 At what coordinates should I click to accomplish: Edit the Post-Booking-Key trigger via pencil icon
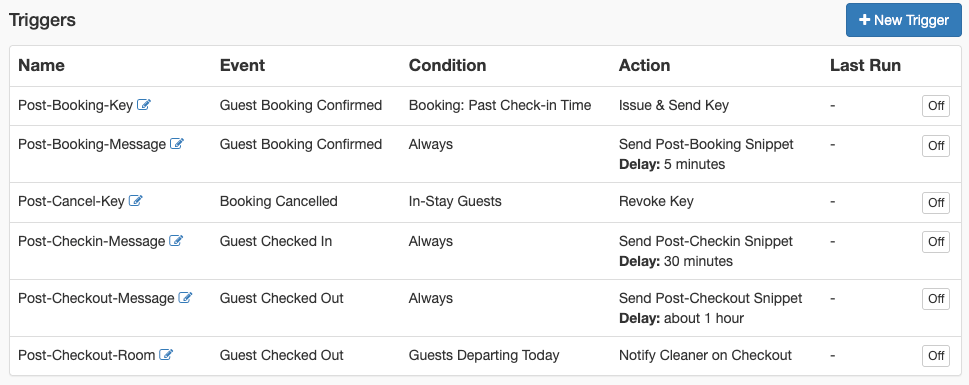pyautogui.click(x=144, y=105)
